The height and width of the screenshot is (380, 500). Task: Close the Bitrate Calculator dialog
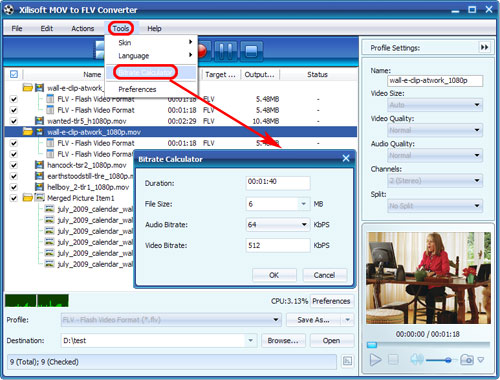[346, 158]
